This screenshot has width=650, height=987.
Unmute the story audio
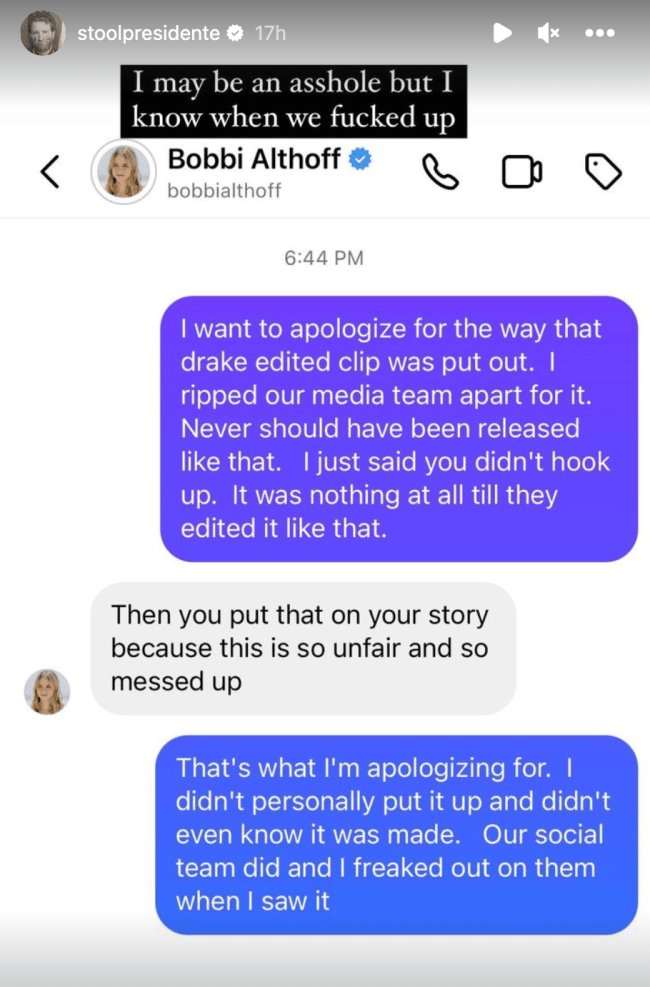[548, 33]
